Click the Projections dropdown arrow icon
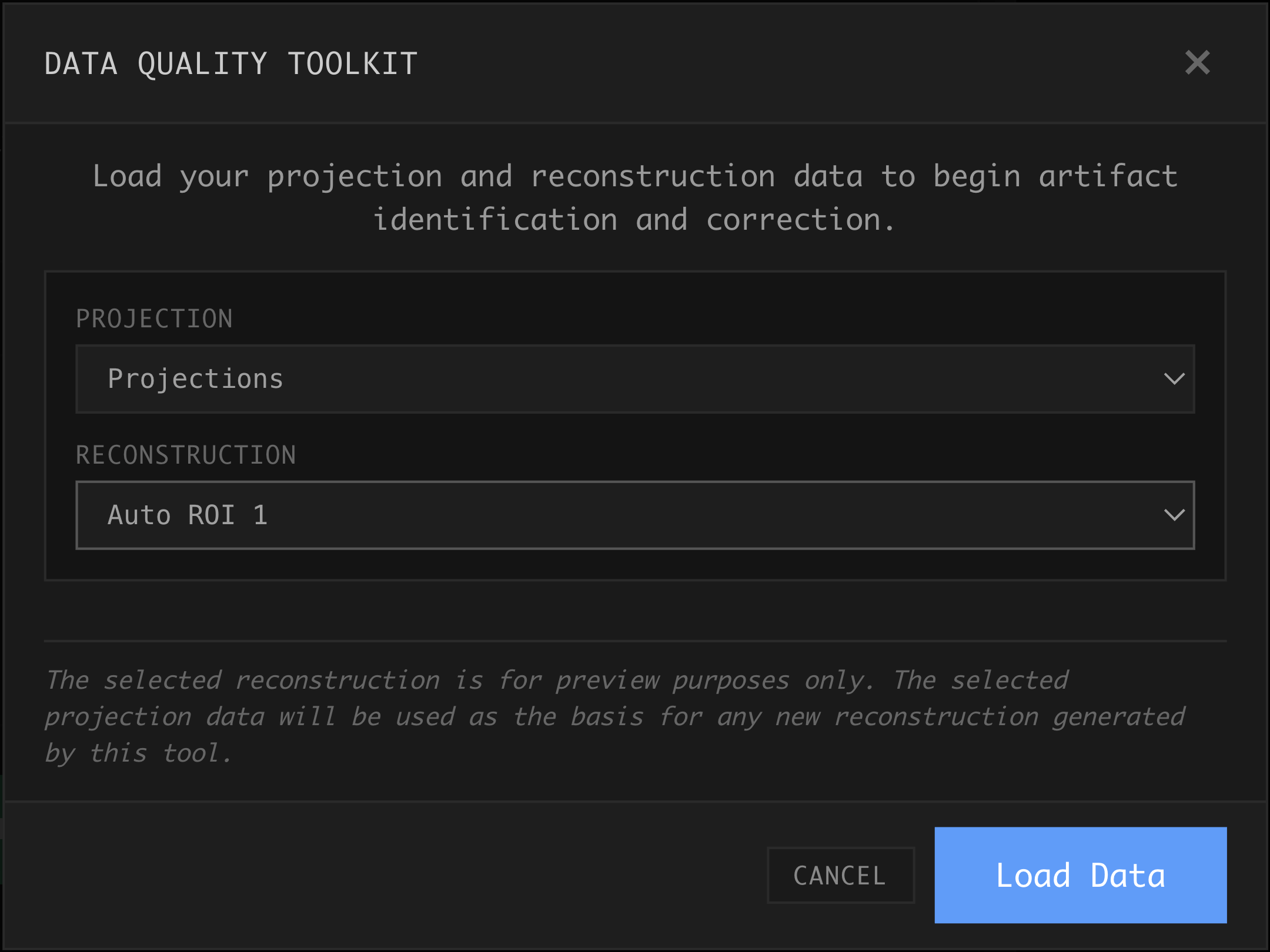Image resolution: width=1270 pixels, height=952 pixels. [1175, 380]
